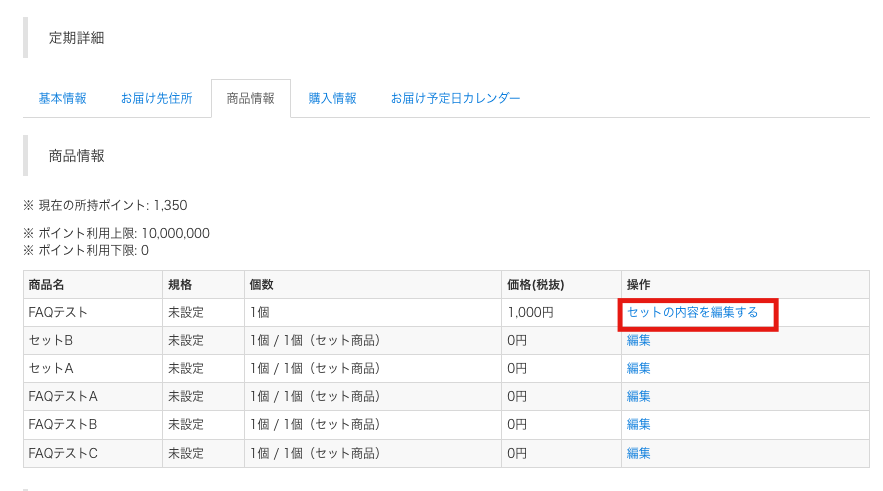Open the 基本情報 tab
This screenshot has width=883, height=491.
[x=63, y=99]
